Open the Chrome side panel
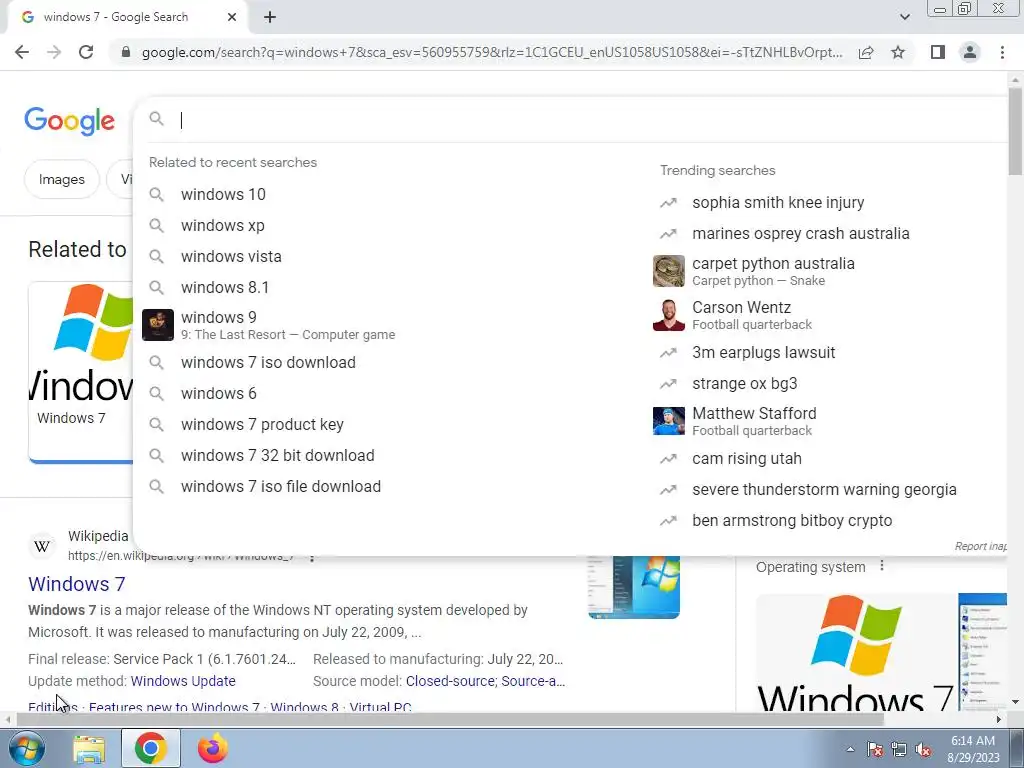Viewport: 1024px width, 768px height. point(938,52)
